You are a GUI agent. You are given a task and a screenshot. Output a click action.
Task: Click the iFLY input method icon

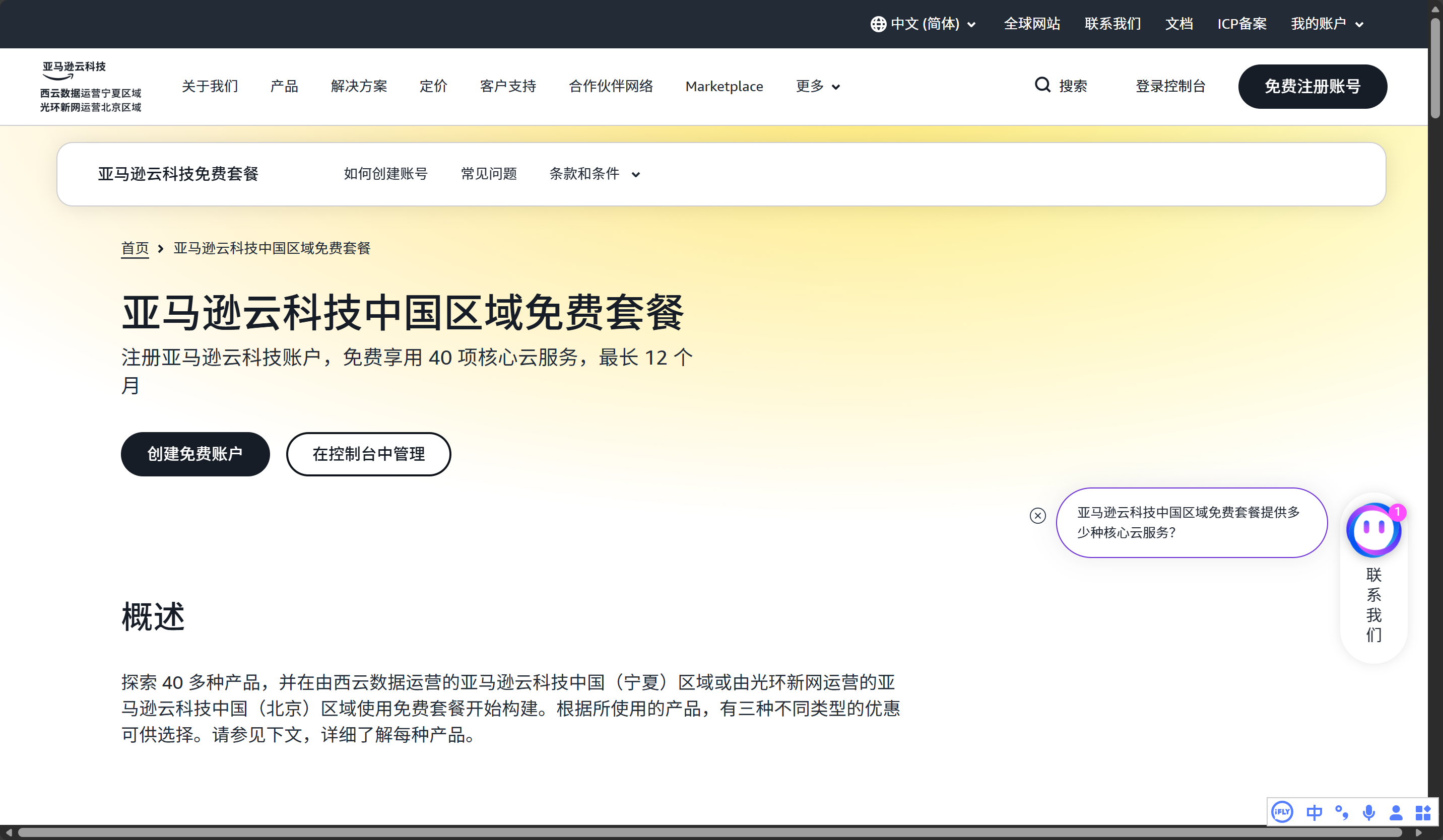[x=1282, y=812]
